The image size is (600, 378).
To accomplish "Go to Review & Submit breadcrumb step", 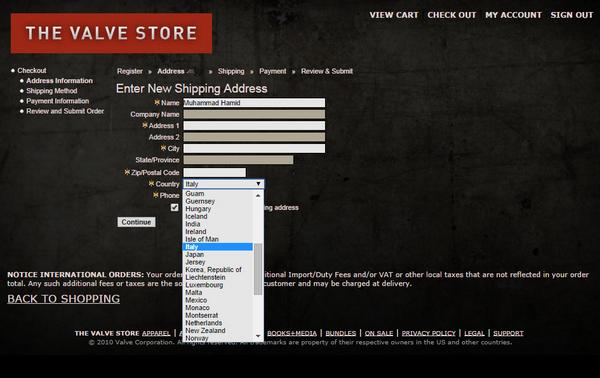I will 327,71.
